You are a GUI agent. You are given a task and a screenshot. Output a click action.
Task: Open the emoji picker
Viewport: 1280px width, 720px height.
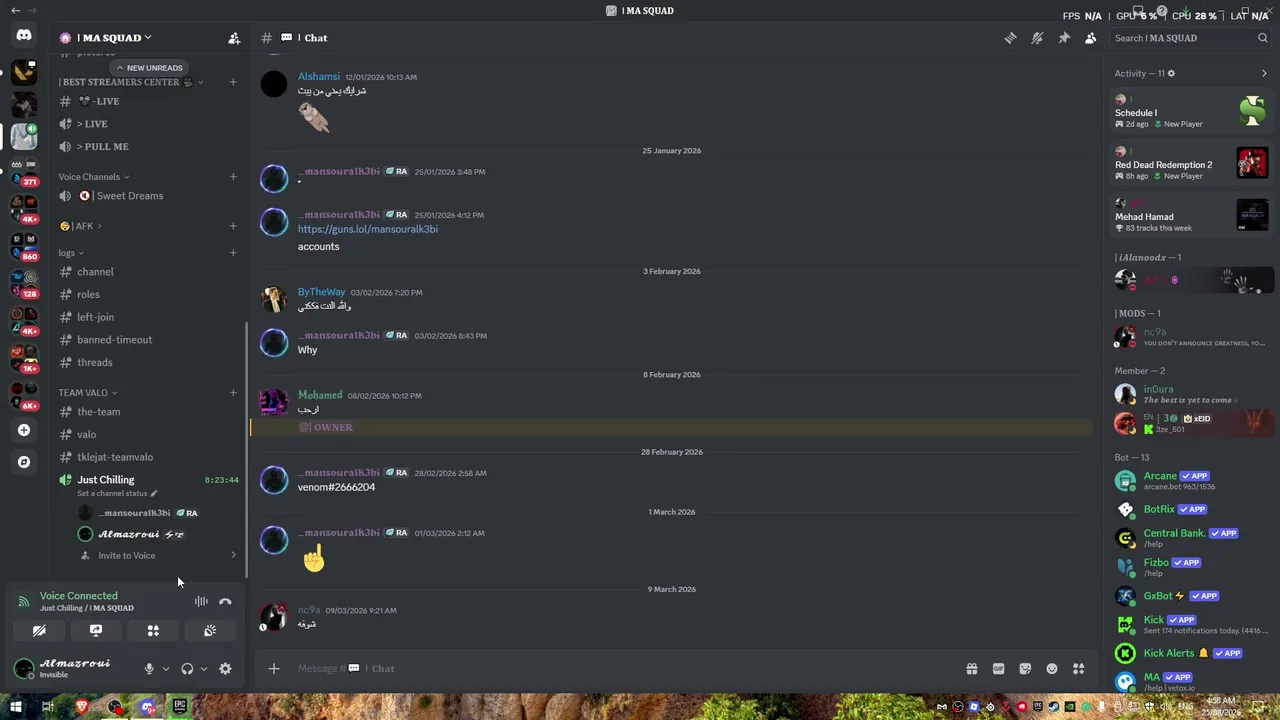tap(1052, 669)
